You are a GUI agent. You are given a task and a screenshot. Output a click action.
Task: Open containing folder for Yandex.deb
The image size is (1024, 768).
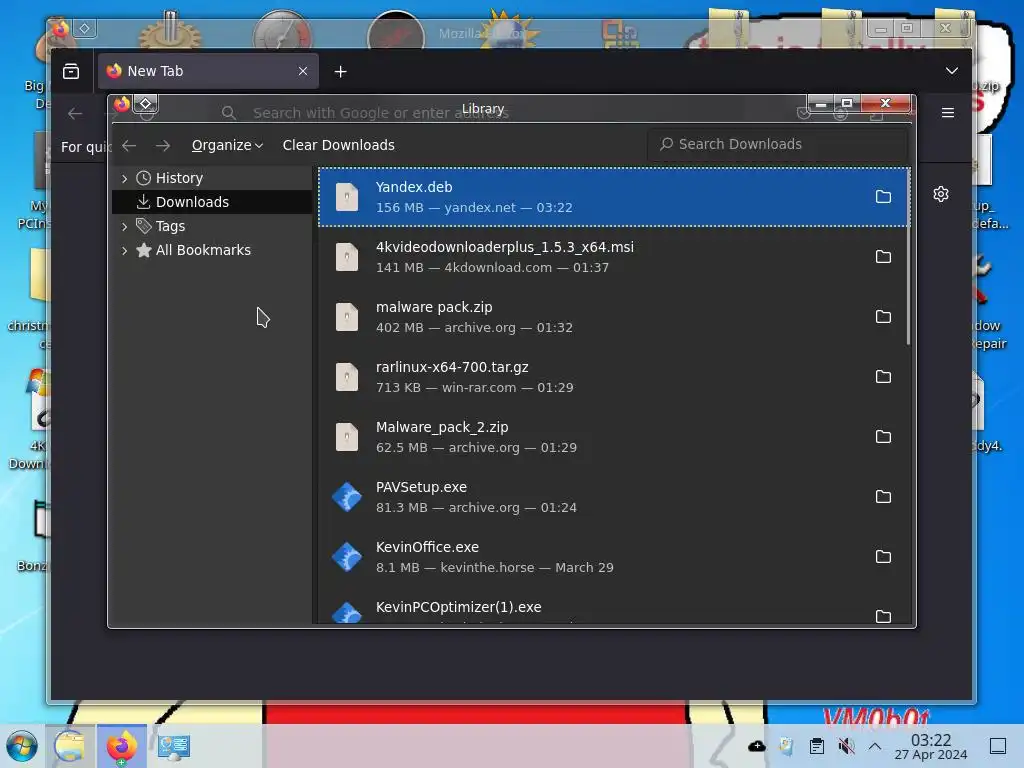pos(883,197)
